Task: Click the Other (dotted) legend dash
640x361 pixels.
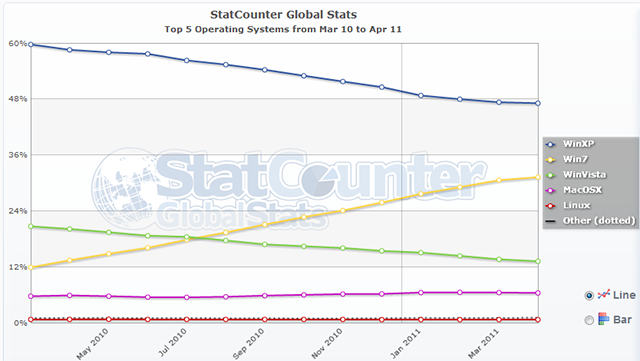Action: pyautogui.click(x=551, y=221)
